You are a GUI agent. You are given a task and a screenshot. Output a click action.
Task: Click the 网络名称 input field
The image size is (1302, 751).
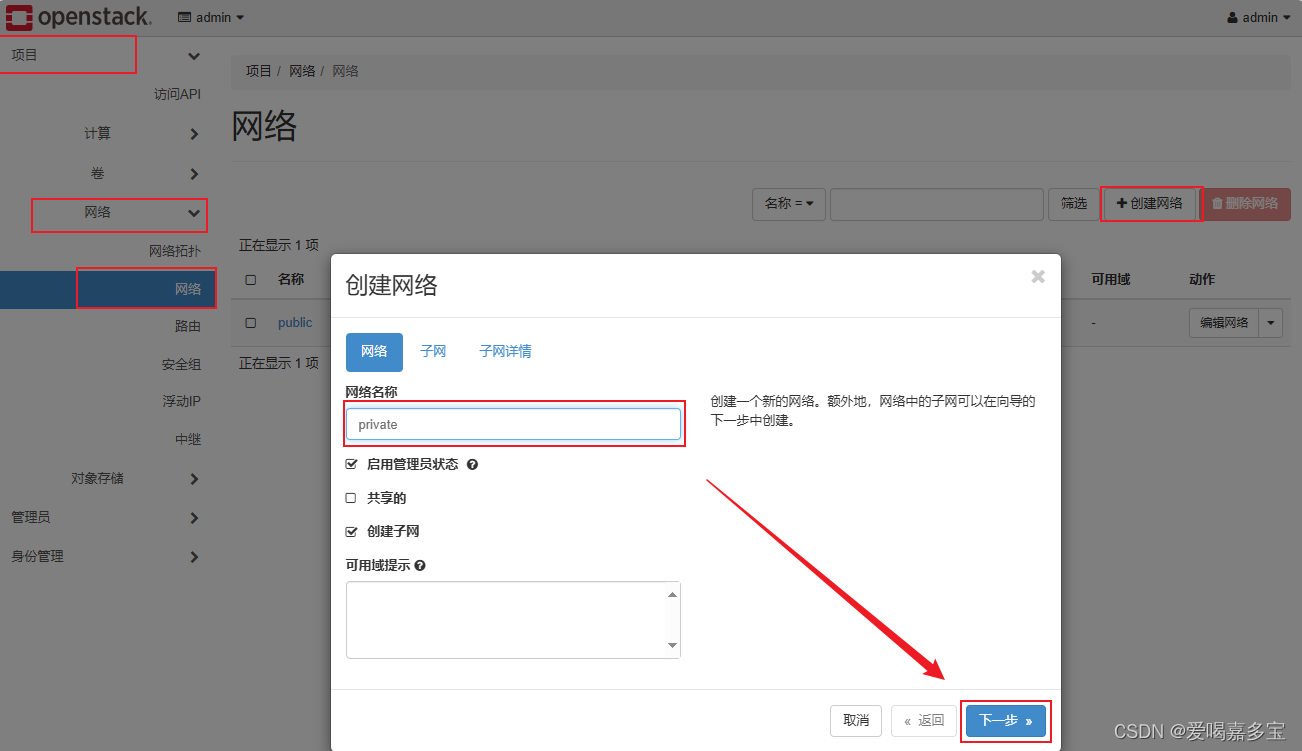[x=513, y=424]
